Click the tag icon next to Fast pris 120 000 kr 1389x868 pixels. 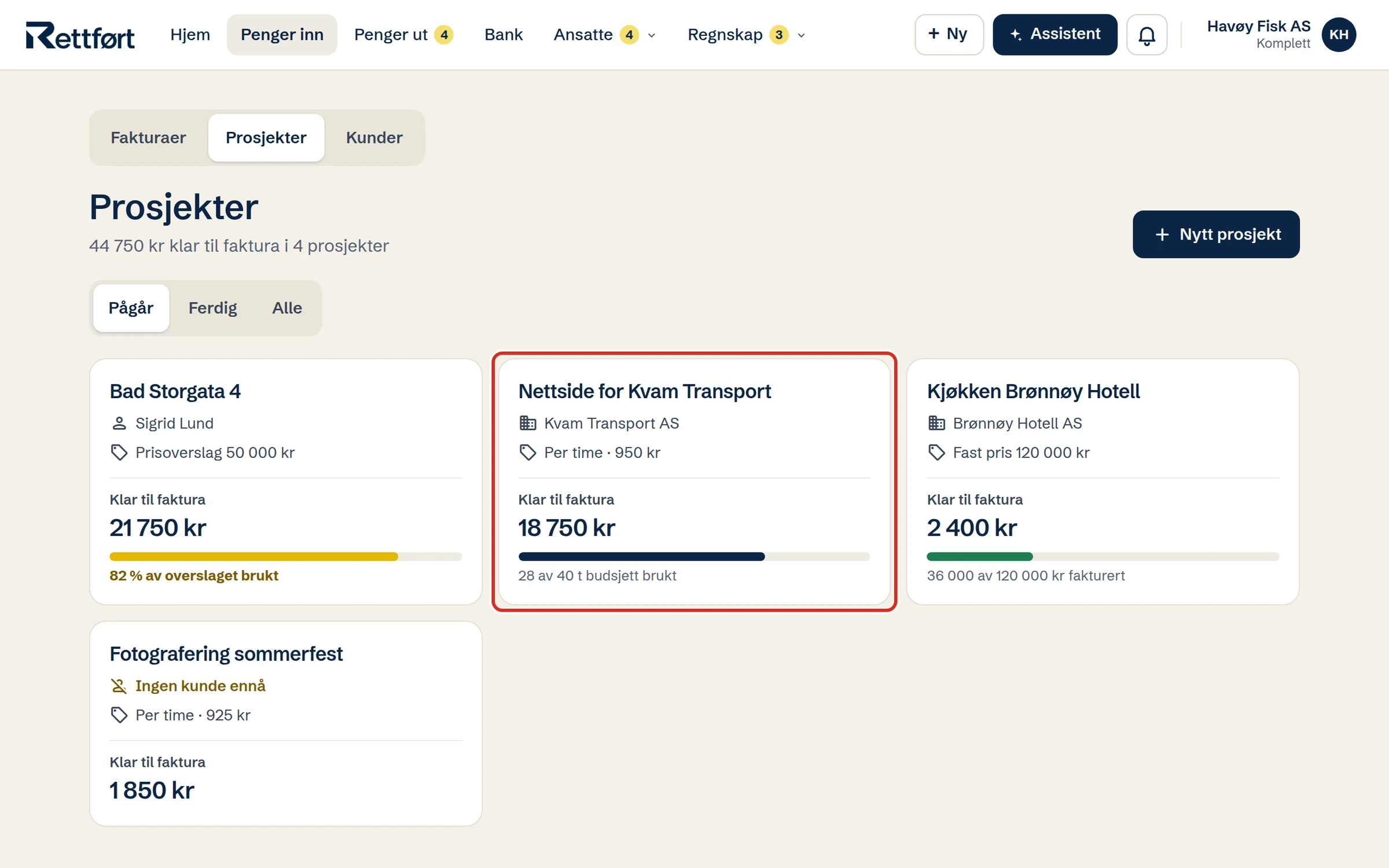click(x=936, y=453)
